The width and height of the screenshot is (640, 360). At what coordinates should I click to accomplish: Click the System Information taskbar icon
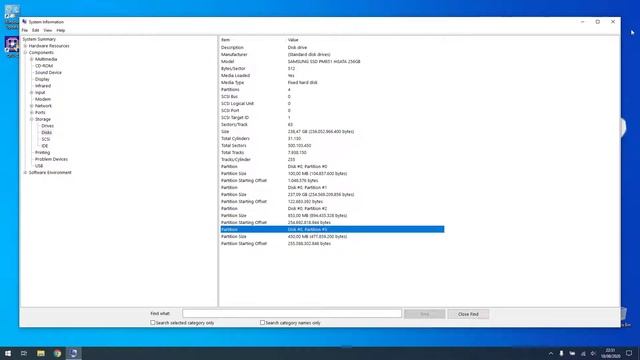(73, 353)
